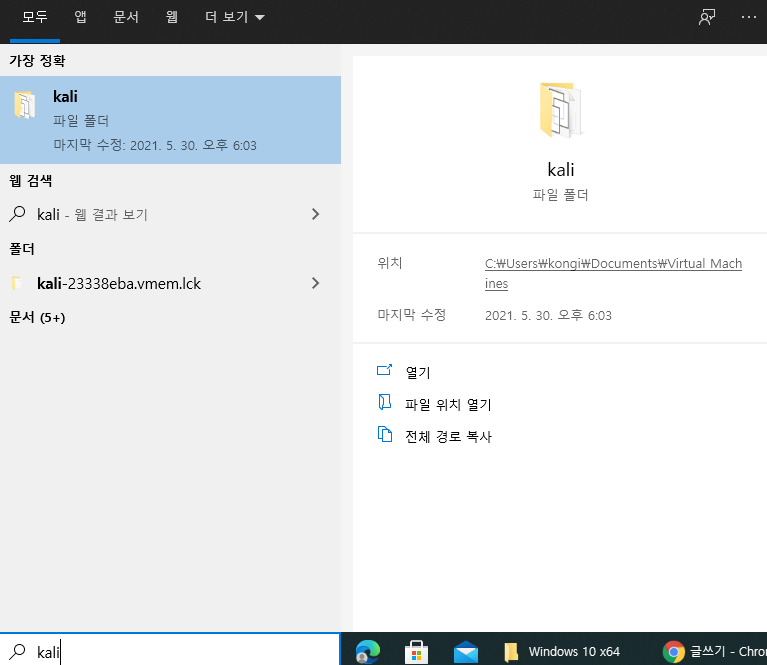The image size is (767, 665).
Task: Expand the kali-23338eba.vmem.lck arrow
Action: point(316,283)
